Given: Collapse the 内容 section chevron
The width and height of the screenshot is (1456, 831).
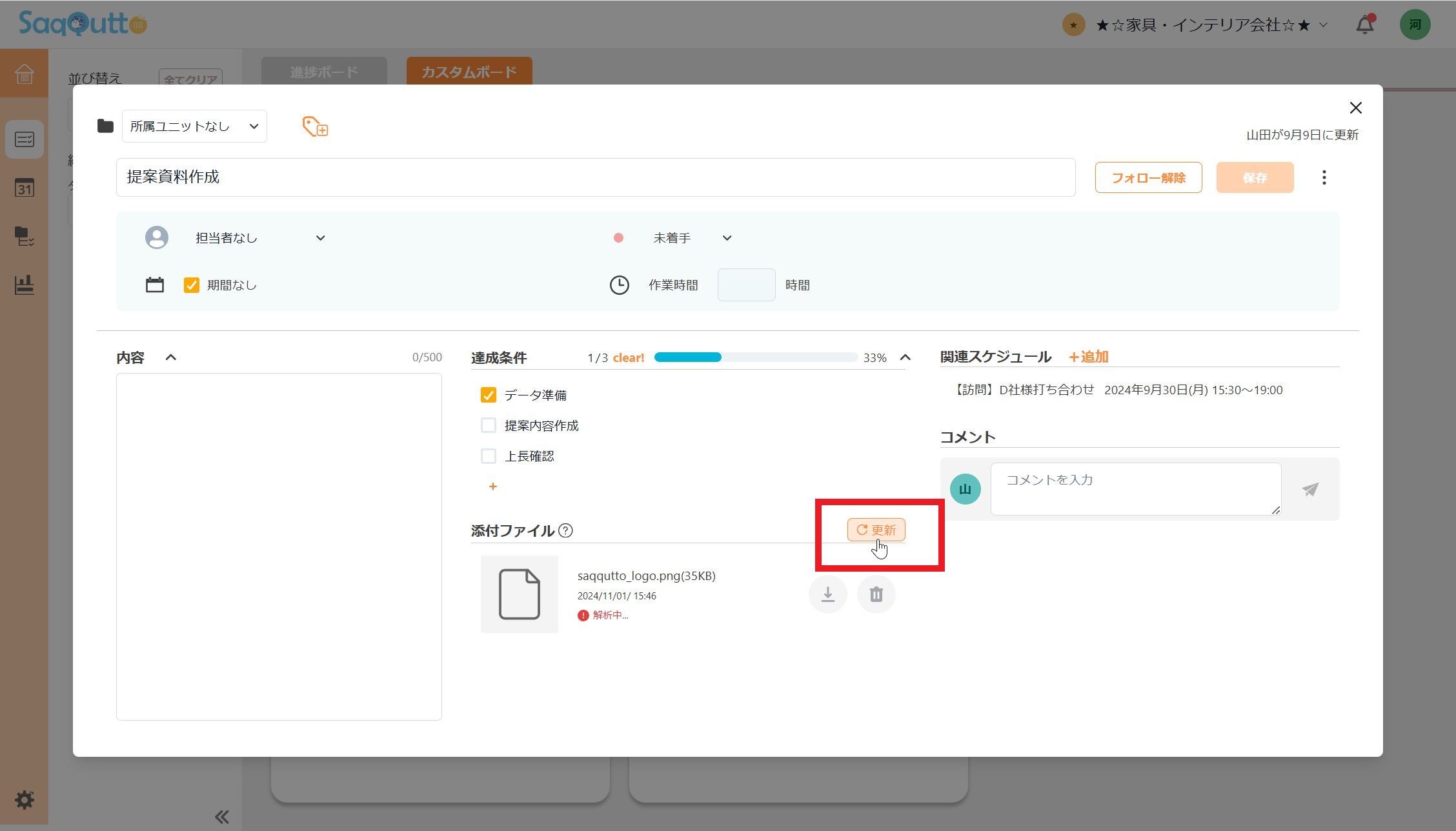Looking at the screenshot, I should 170,357.
